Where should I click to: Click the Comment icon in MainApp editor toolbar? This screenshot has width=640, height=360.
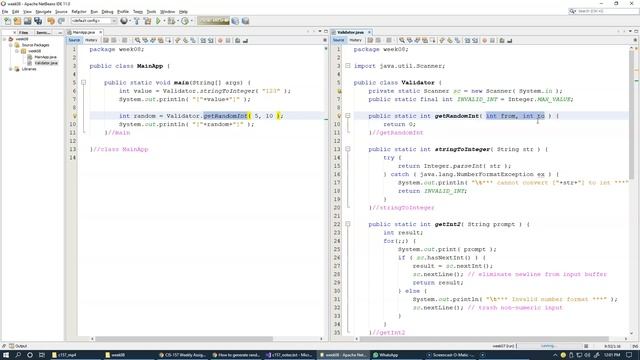238,40
